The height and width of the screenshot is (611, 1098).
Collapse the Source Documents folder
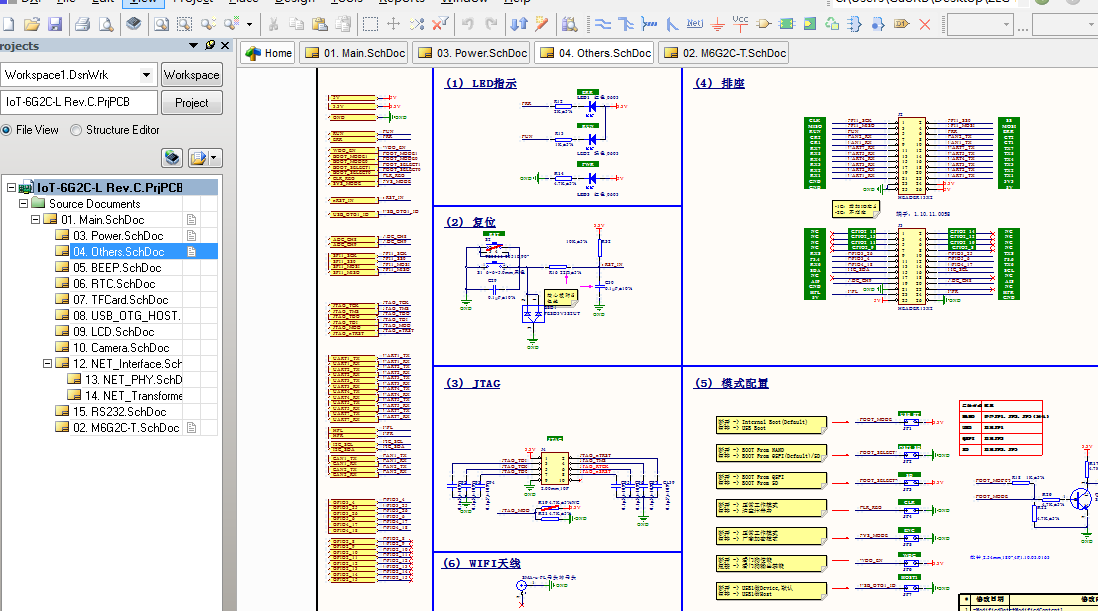(x=23, y=204)
